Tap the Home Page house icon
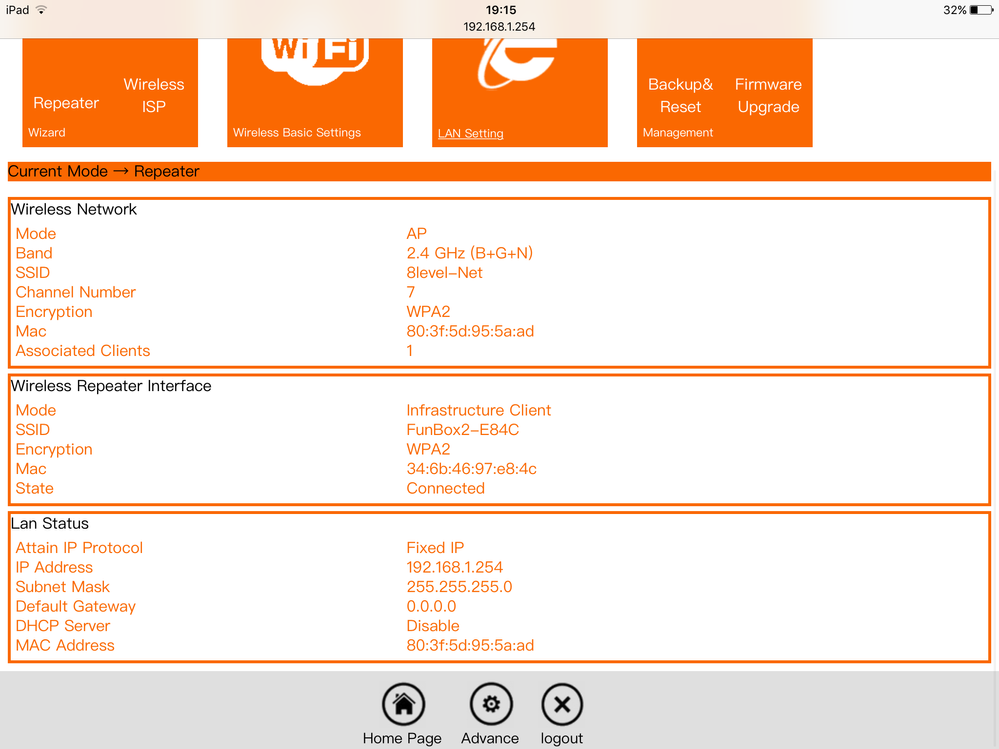Screen dimensions: 999x749 tap(403, 705)
